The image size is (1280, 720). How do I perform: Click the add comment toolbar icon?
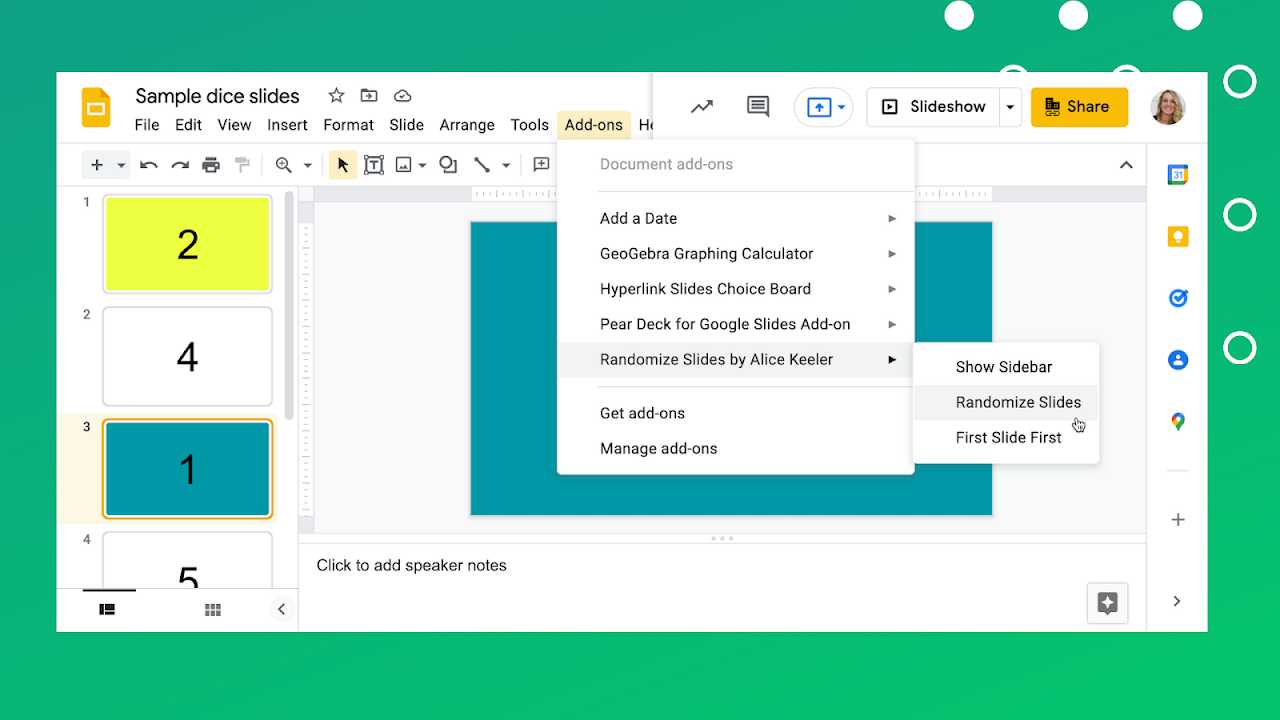(x=541, y=165)
